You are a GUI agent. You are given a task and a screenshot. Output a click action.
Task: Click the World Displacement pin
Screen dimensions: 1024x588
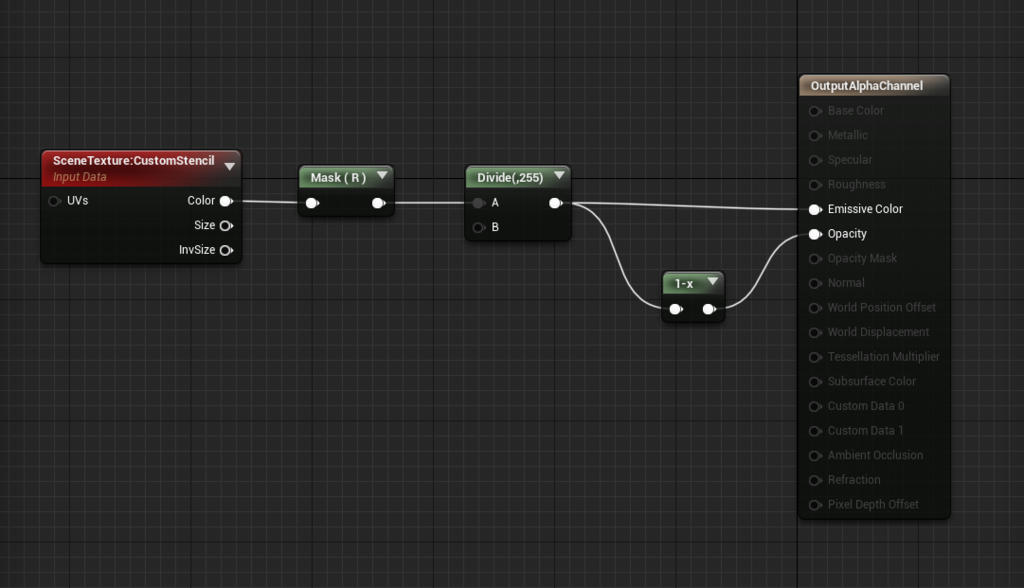(x=815, y=333)
